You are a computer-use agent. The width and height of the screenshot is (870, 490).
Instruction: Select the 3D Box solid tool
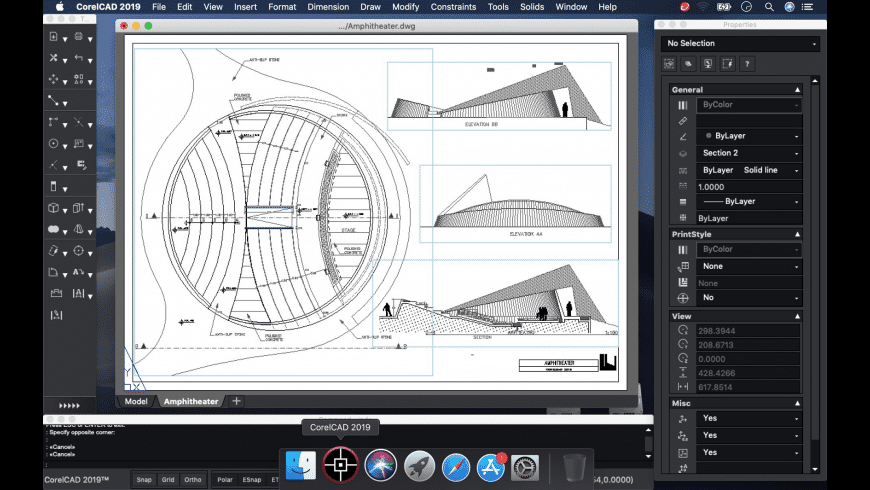click(x=53, y=208)
